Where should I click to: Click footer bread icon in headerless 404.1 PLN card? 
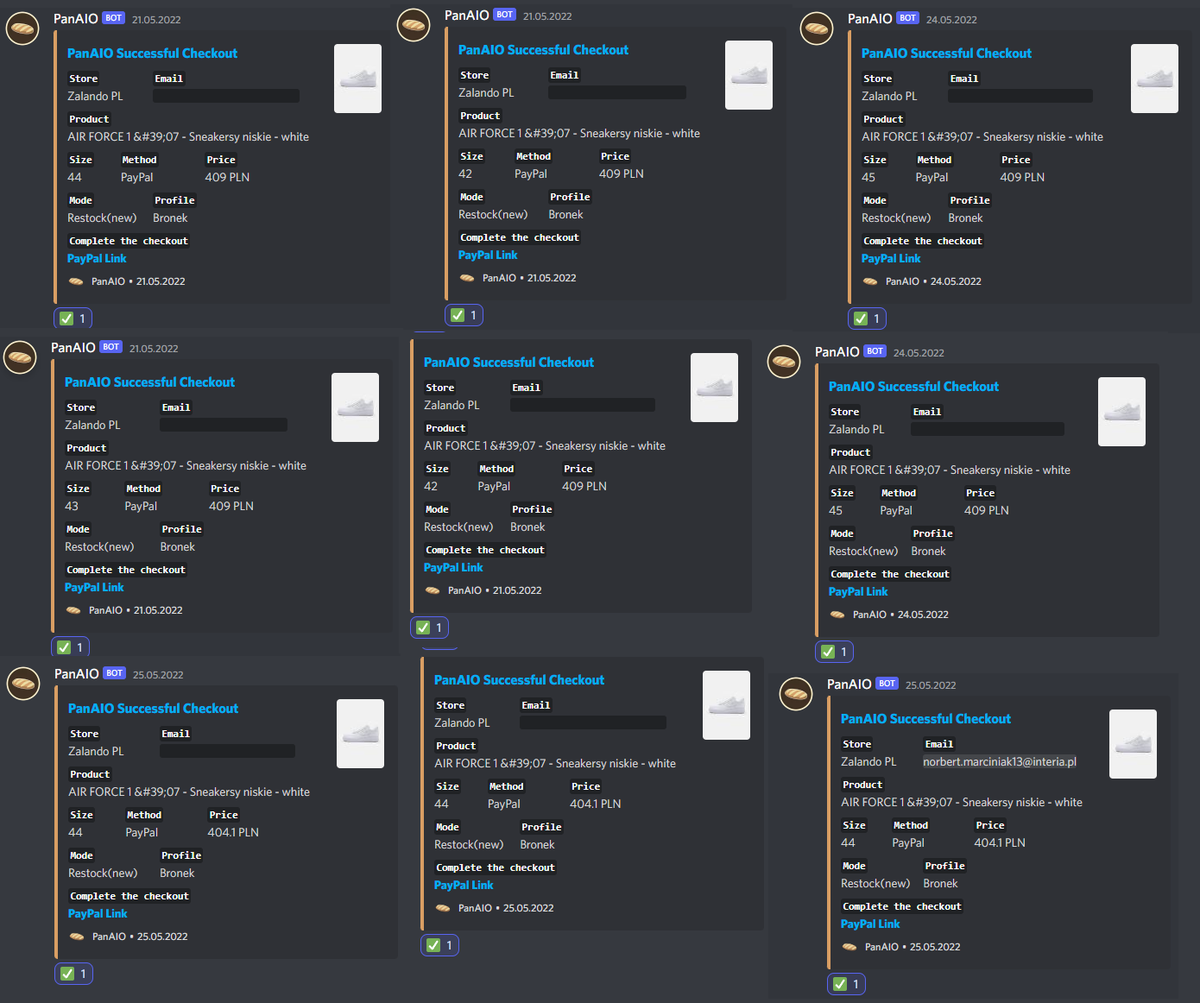point(442,908)
